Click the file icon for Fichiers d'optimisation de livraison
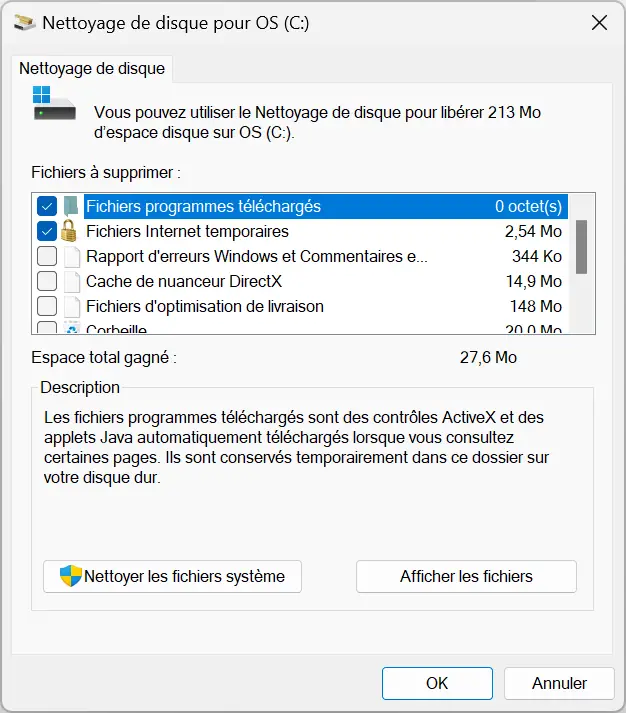 pyautogui.click(x=72, y=306)
